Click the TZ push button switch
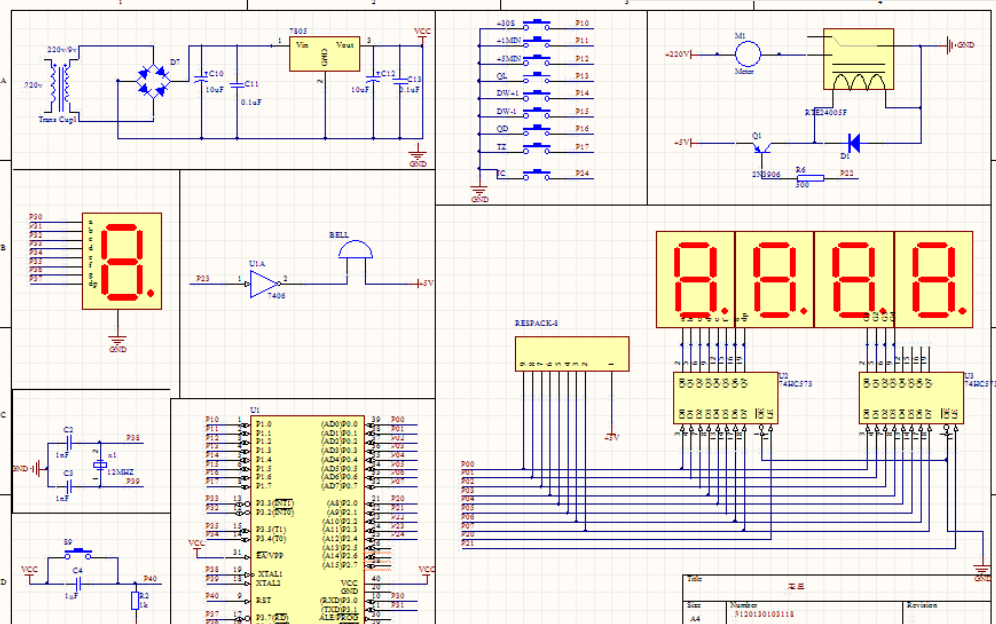 click(537, 148)
